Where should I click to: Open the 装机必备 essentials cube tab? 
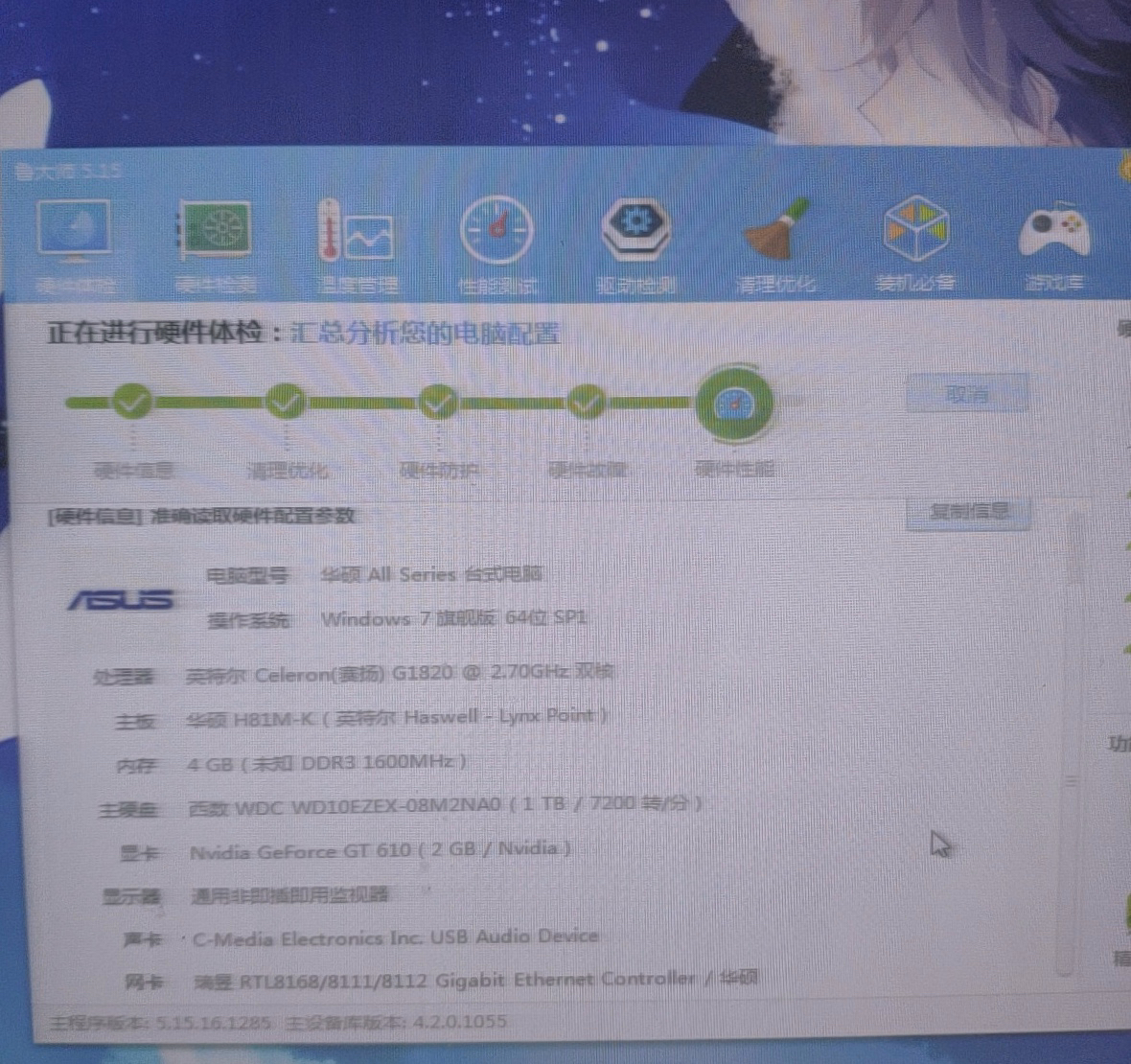point(915,245)
